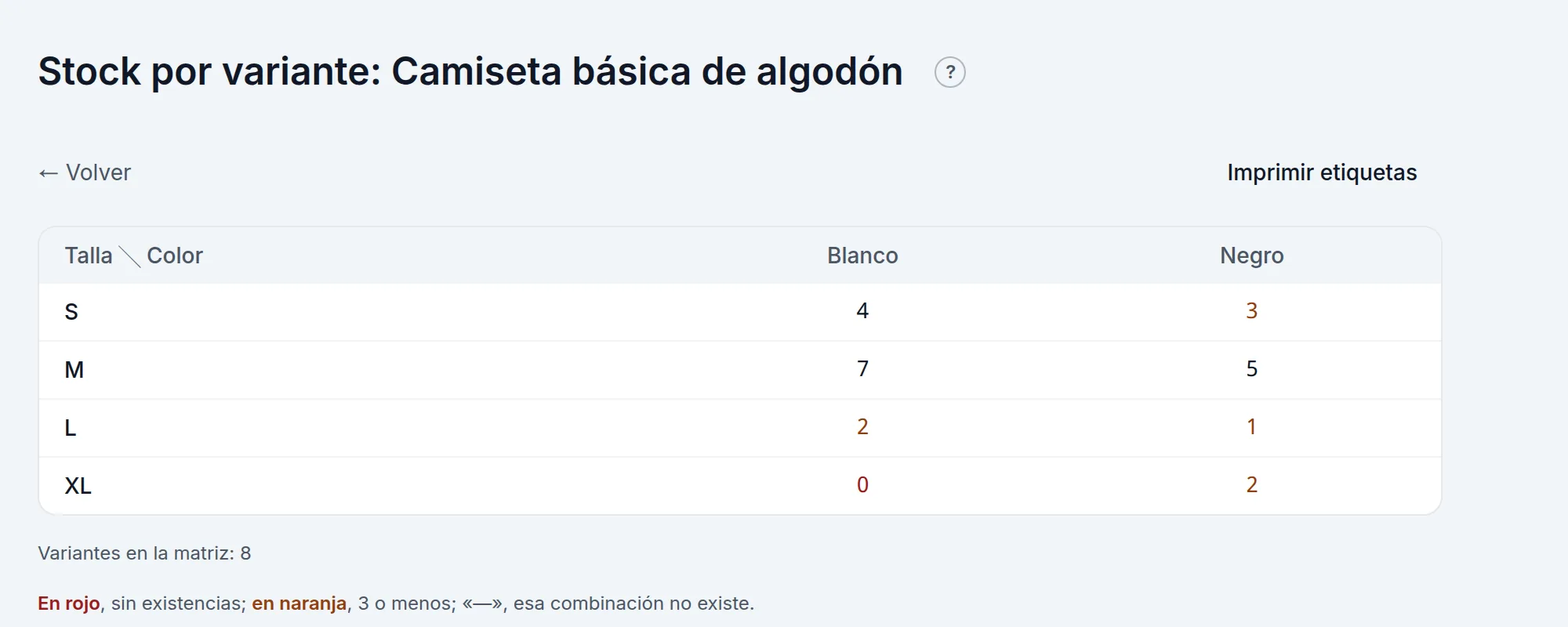Select the Negro column header
The image size is (1568, 627).
click(1251, 256)
